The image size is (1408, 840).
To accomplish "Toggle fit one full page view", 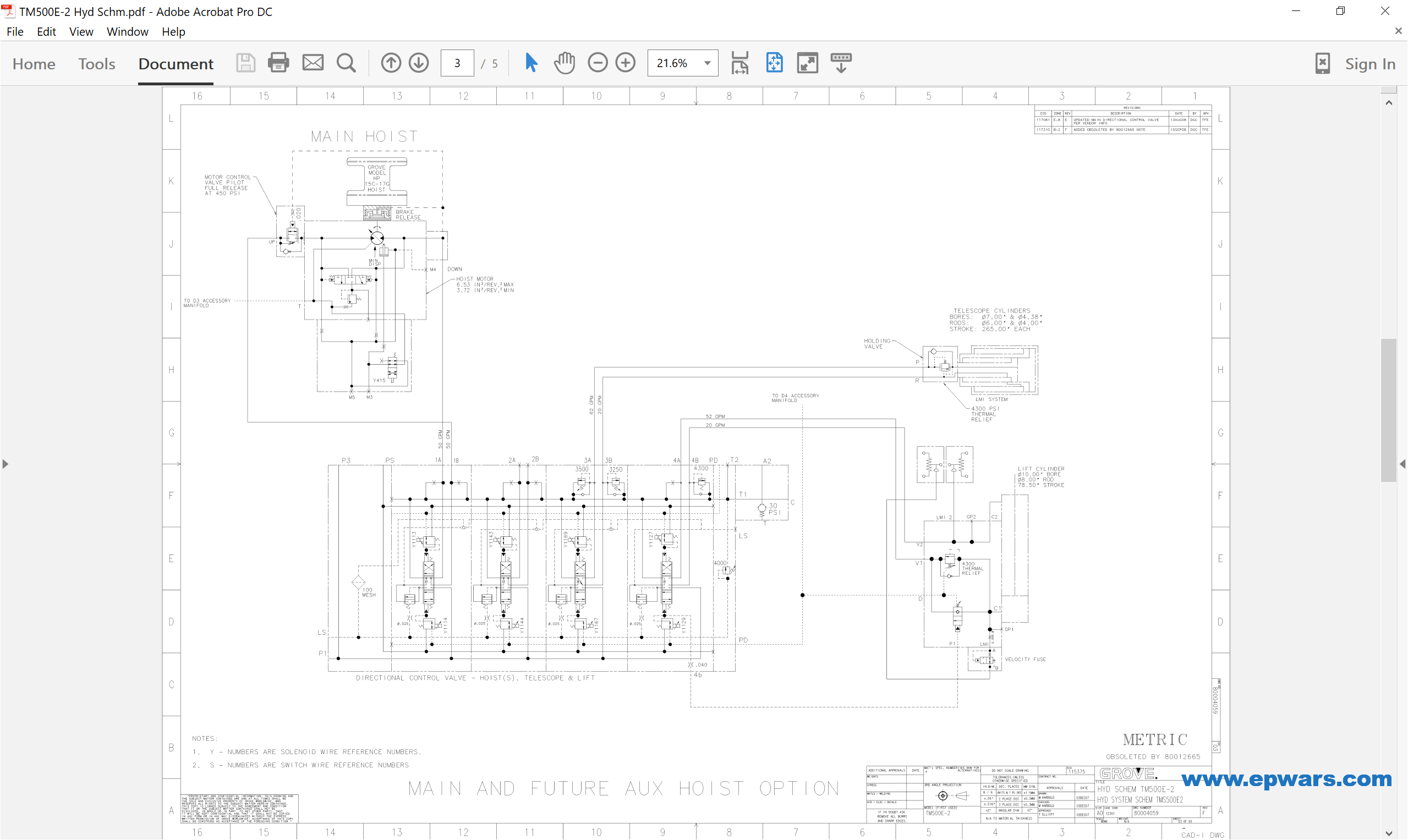I will [774, 63].
